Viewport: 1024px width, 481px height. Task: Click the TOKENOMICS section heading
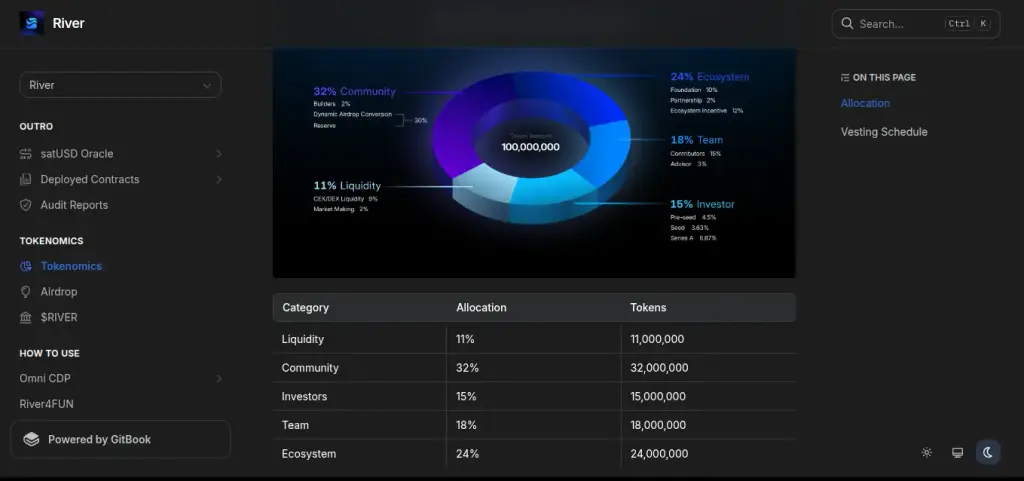click(52, 241)
